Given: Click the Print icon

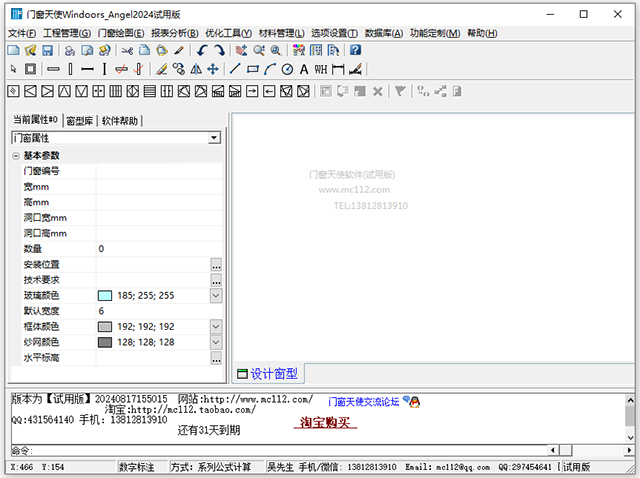Looking at the screenshot, I should pyautogui.click(x=70, y=50).
